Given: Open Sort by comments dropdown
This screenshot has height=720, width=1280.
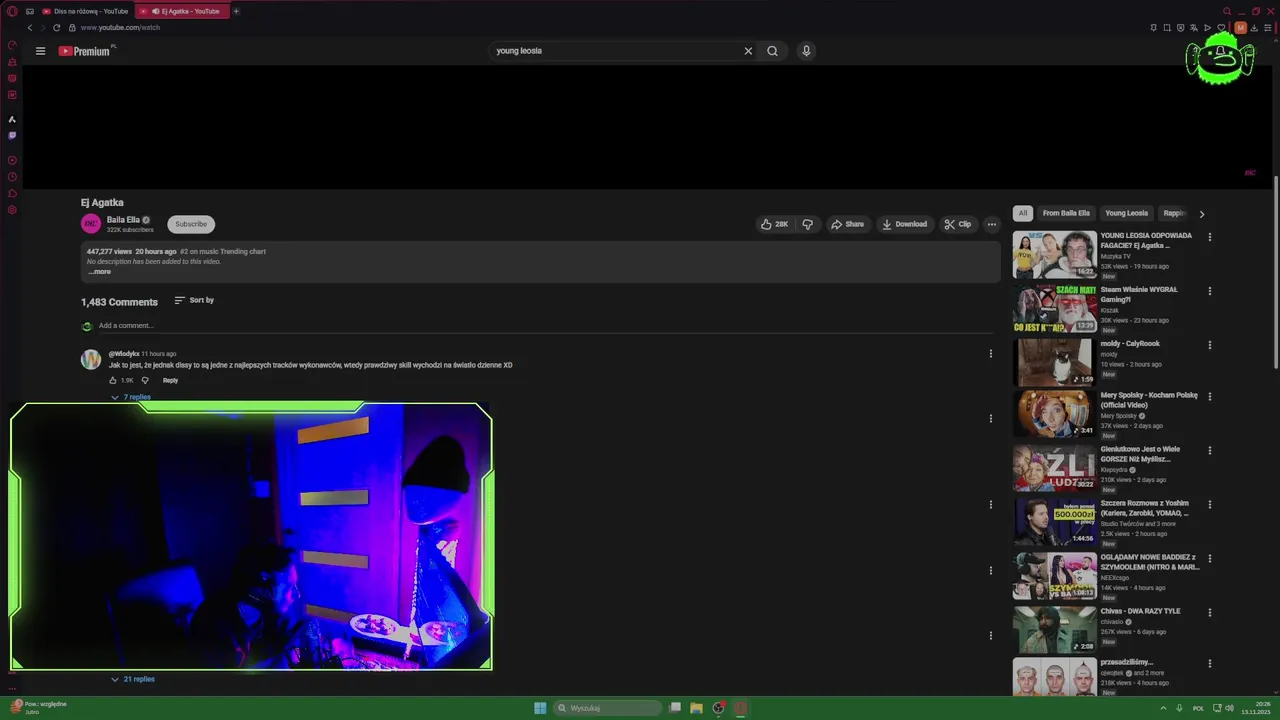Looking at the screenshot, I should pos(194,300).
